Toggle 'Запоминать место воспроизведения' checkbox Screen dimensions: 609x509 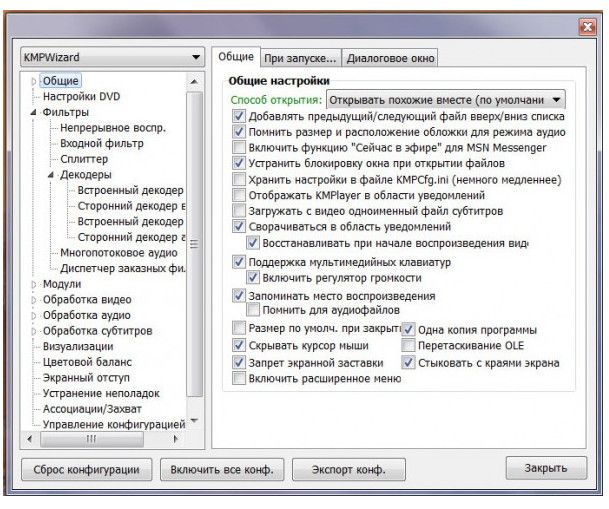[x=239, y=296]
